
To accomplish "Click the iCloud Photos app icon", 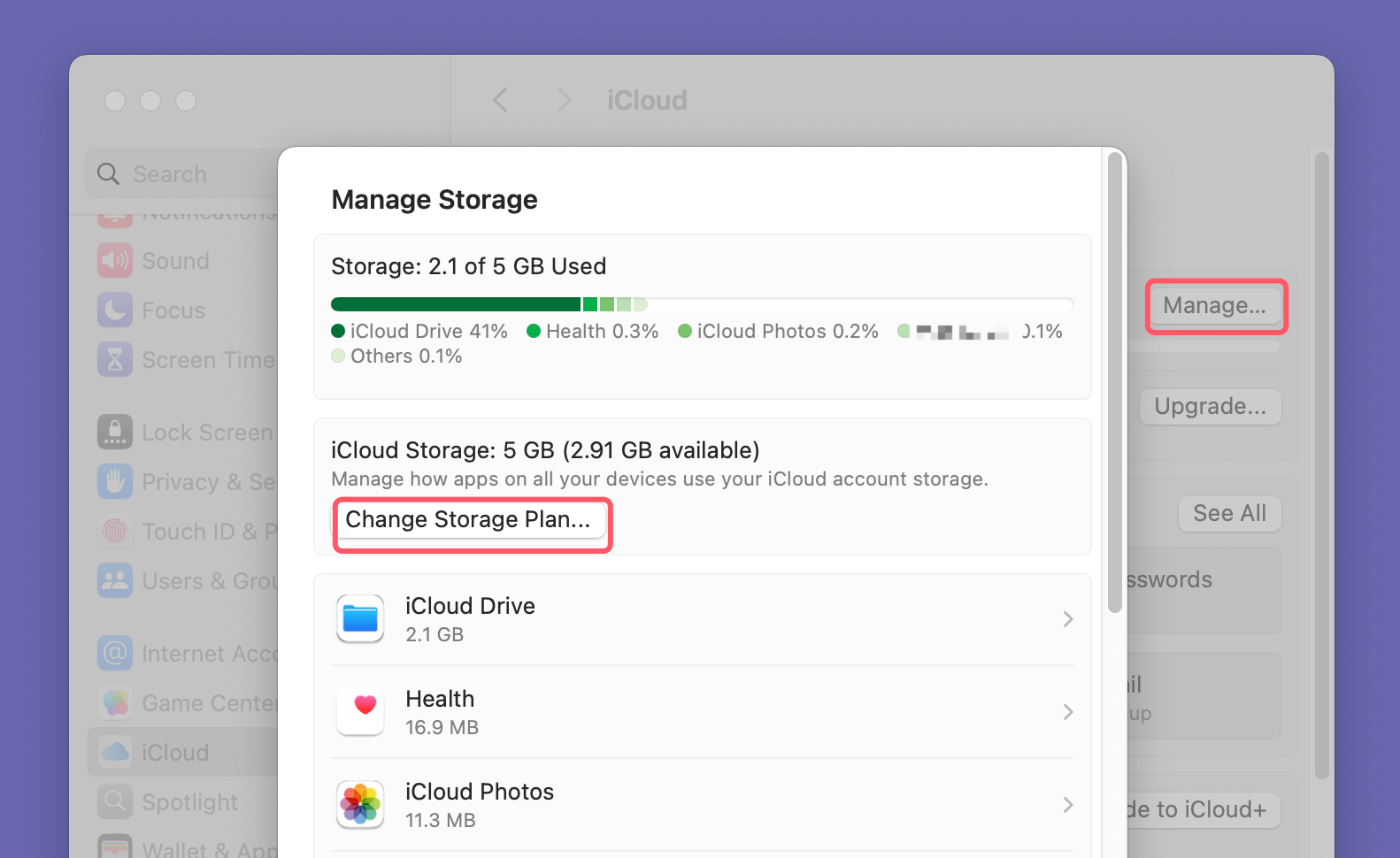I will click(360, 804).
